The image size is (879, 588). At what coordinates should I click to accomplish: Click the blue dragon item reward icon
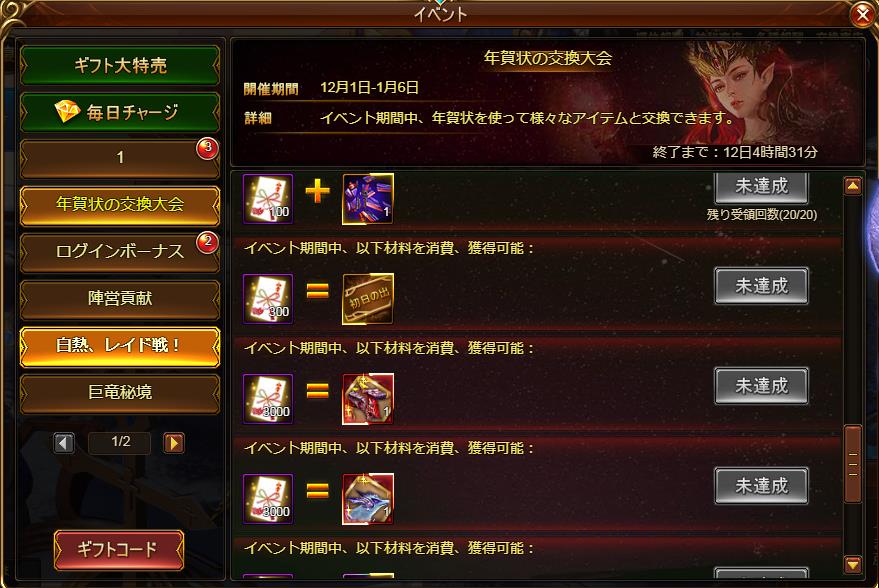point(368,499)
